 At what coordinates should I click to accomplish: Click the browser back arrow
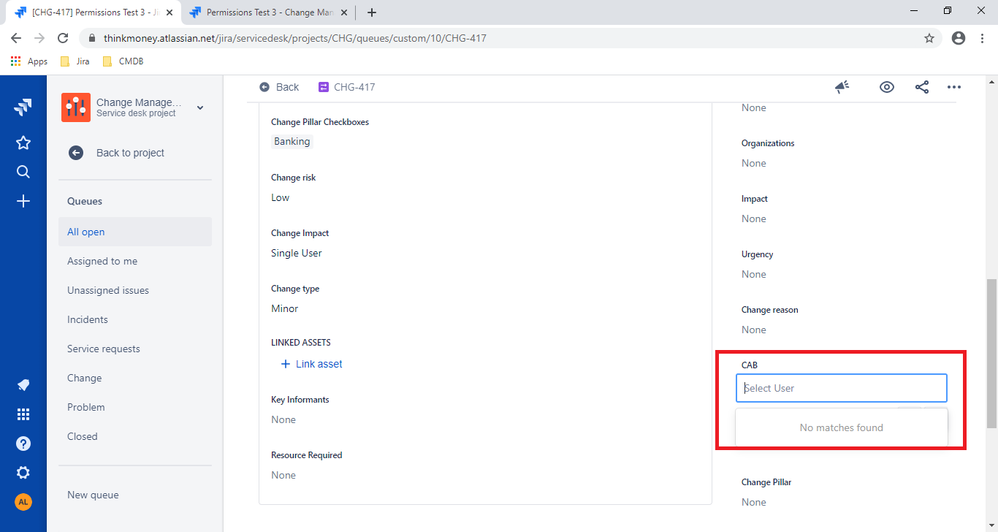pos(16,38)
